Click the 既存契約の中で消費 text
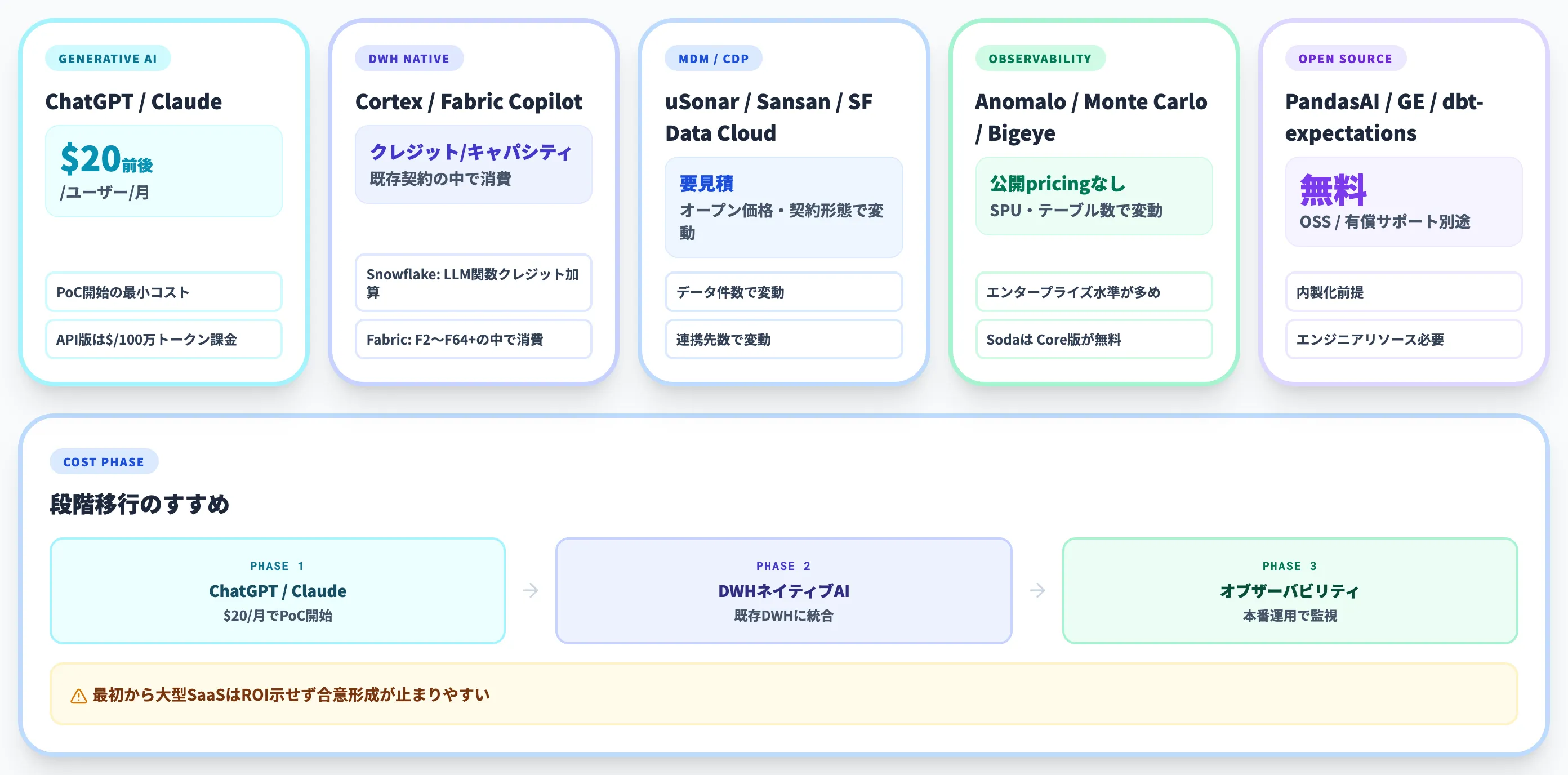1568x775 pixels. click(440, 179)
